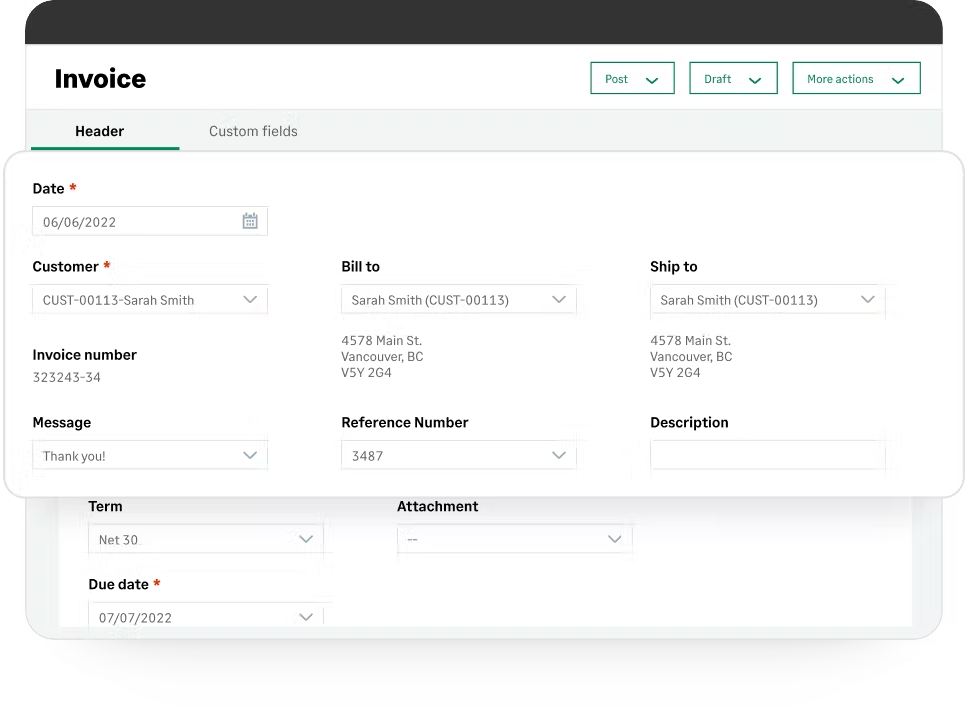Open the Customer dropdown CUST-00113-Sarah Smith

click(x=150, y=300)
